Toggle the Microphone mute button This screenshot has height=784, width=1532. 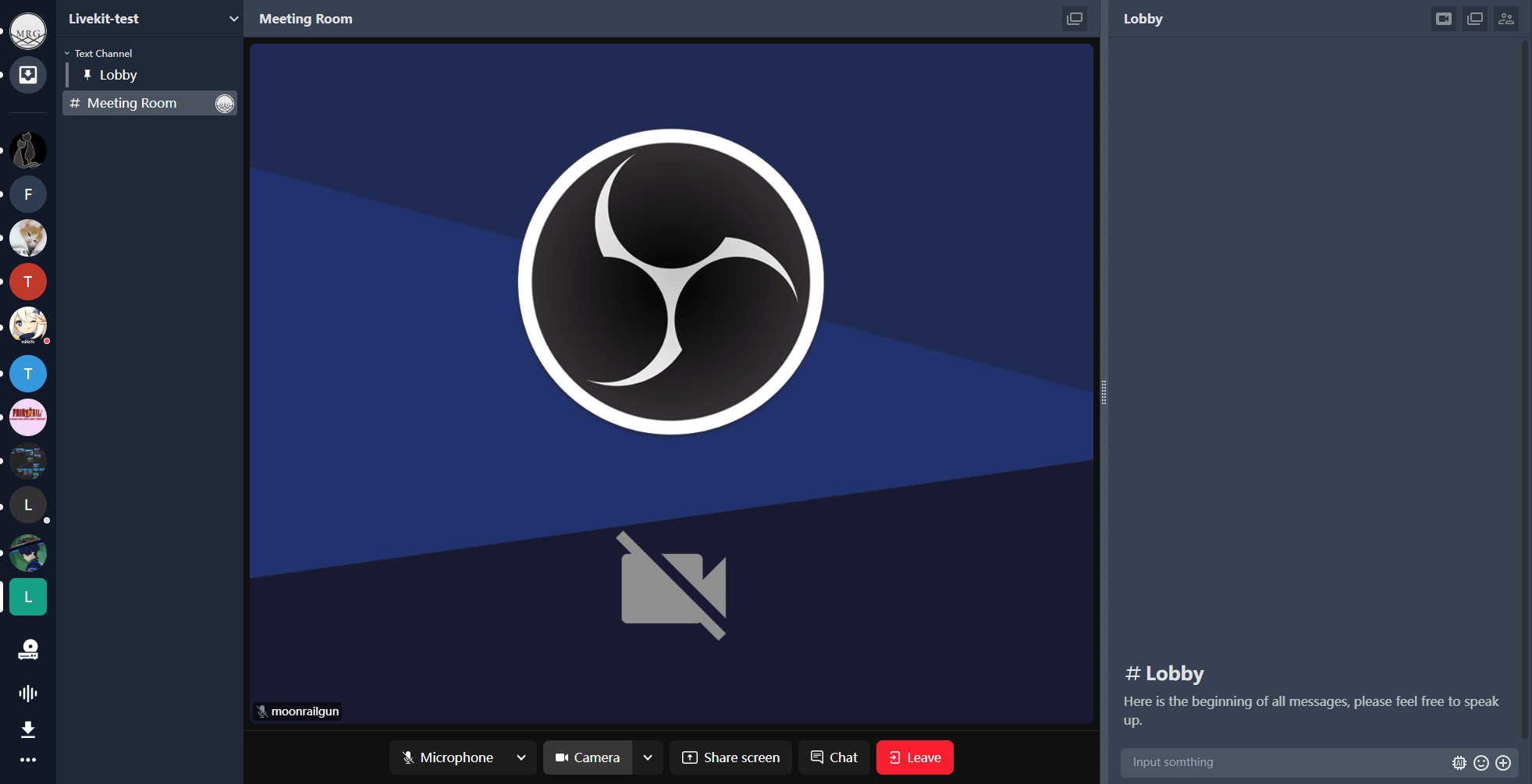(448, 757)
